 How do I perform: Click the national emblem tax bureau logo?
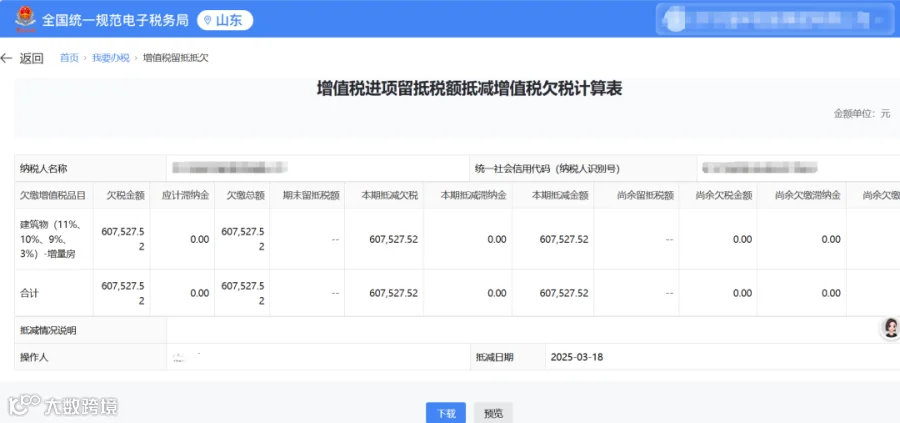pyautogui.click(x=25, y=19)
